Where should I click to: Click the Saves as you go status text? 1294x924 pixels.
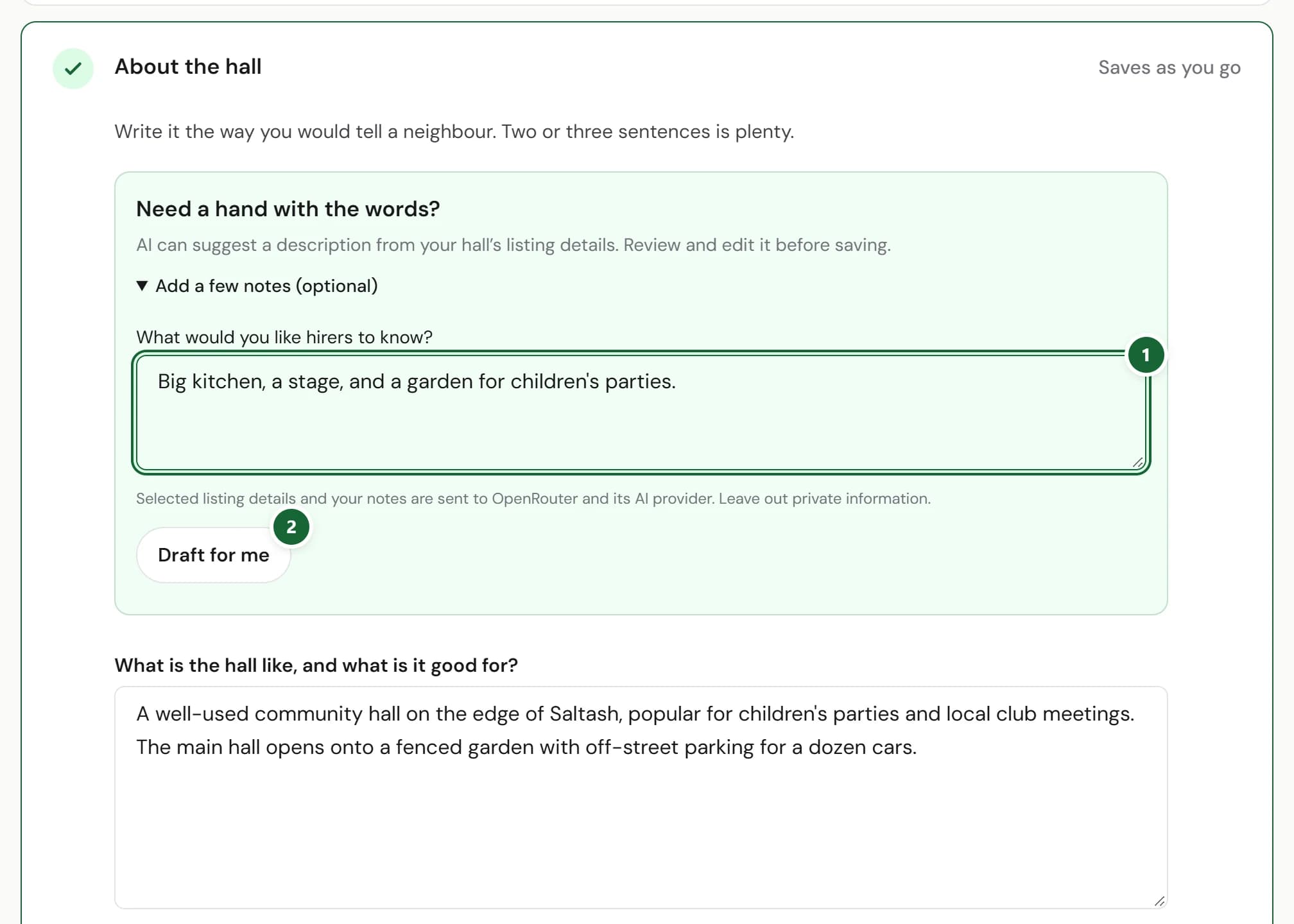[1169, 67]
